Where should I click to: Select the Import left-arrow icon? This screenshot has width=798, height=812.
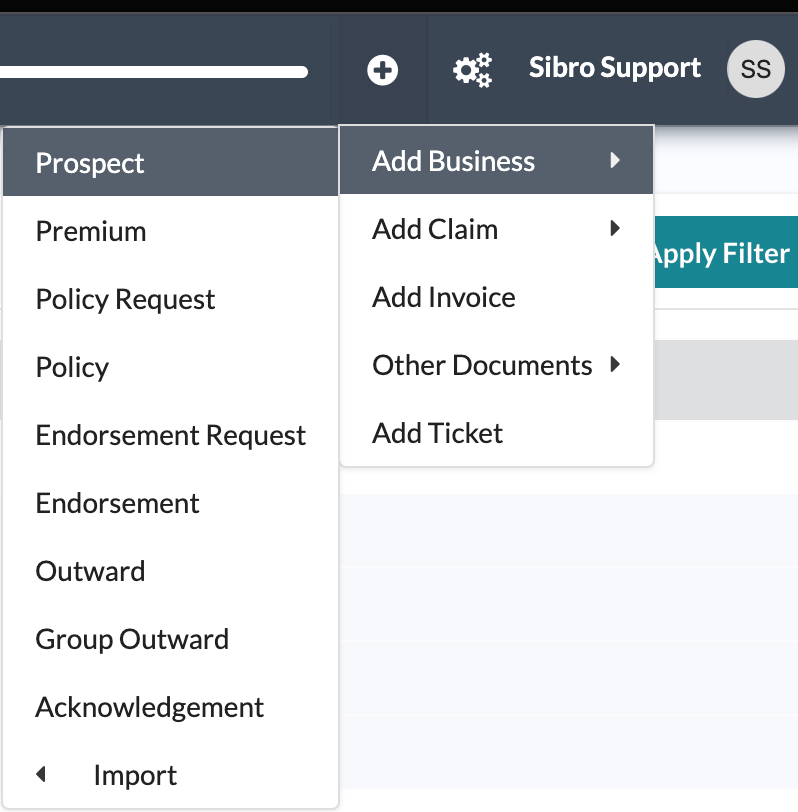point(41,774)
